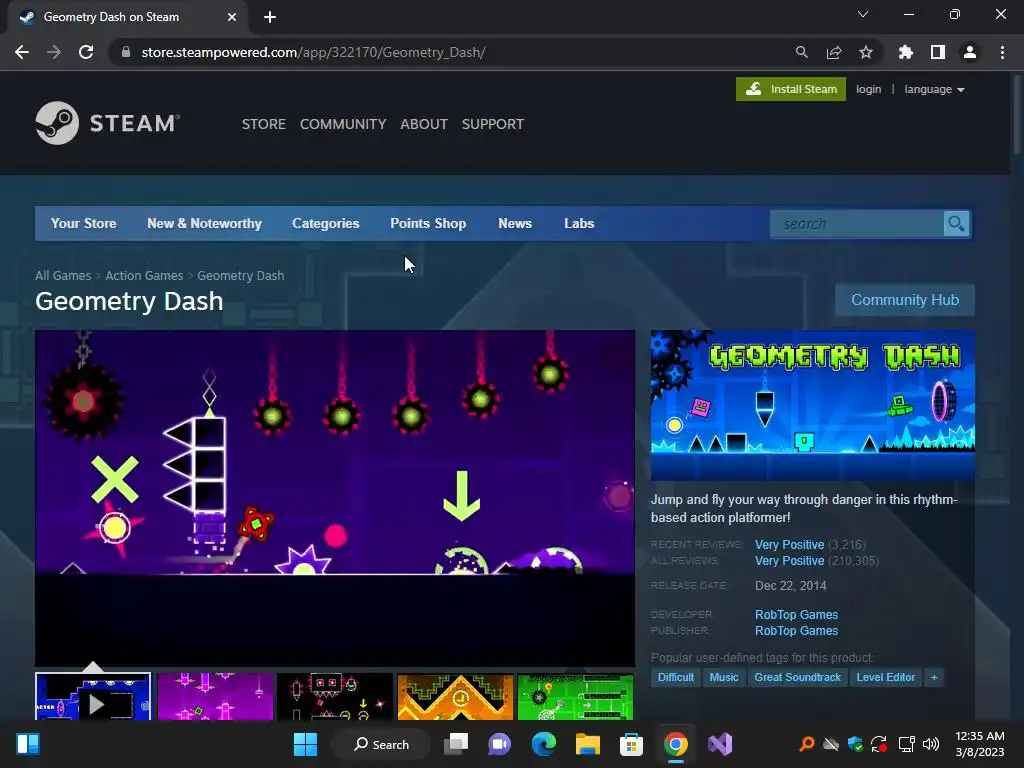The image size is (1024, 768).
Task: Open the Chrome profile avatar icon
Action: (970, 52)
